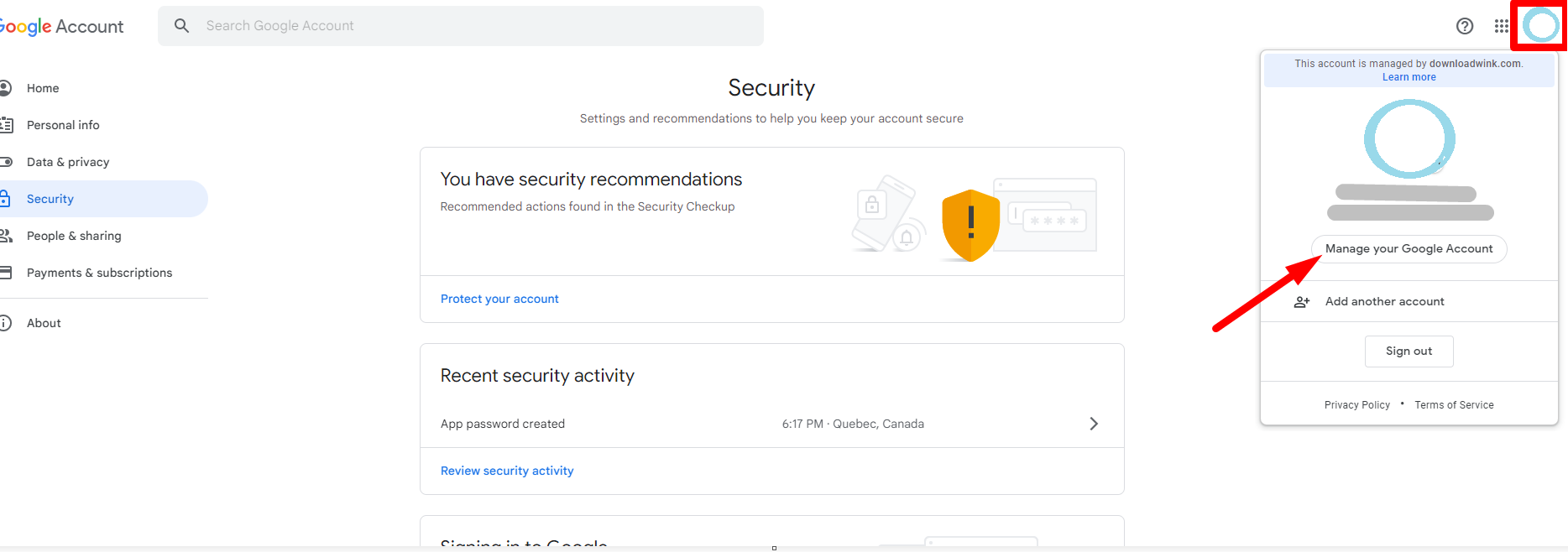Click the add-person icon beside Add another account
Screen dimensions: 1568x552
point(1302,302)
